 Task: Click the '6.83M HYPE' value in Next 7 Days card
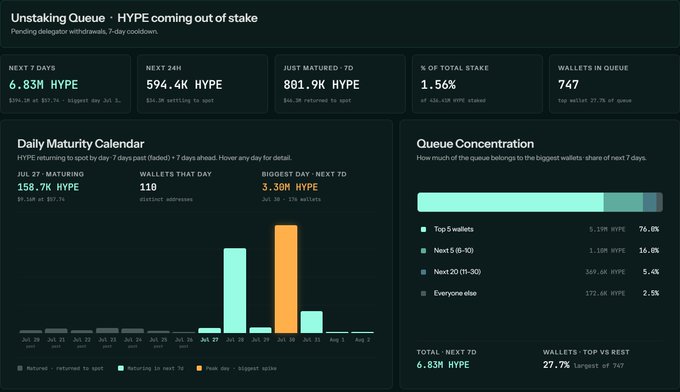coord(43,85)
